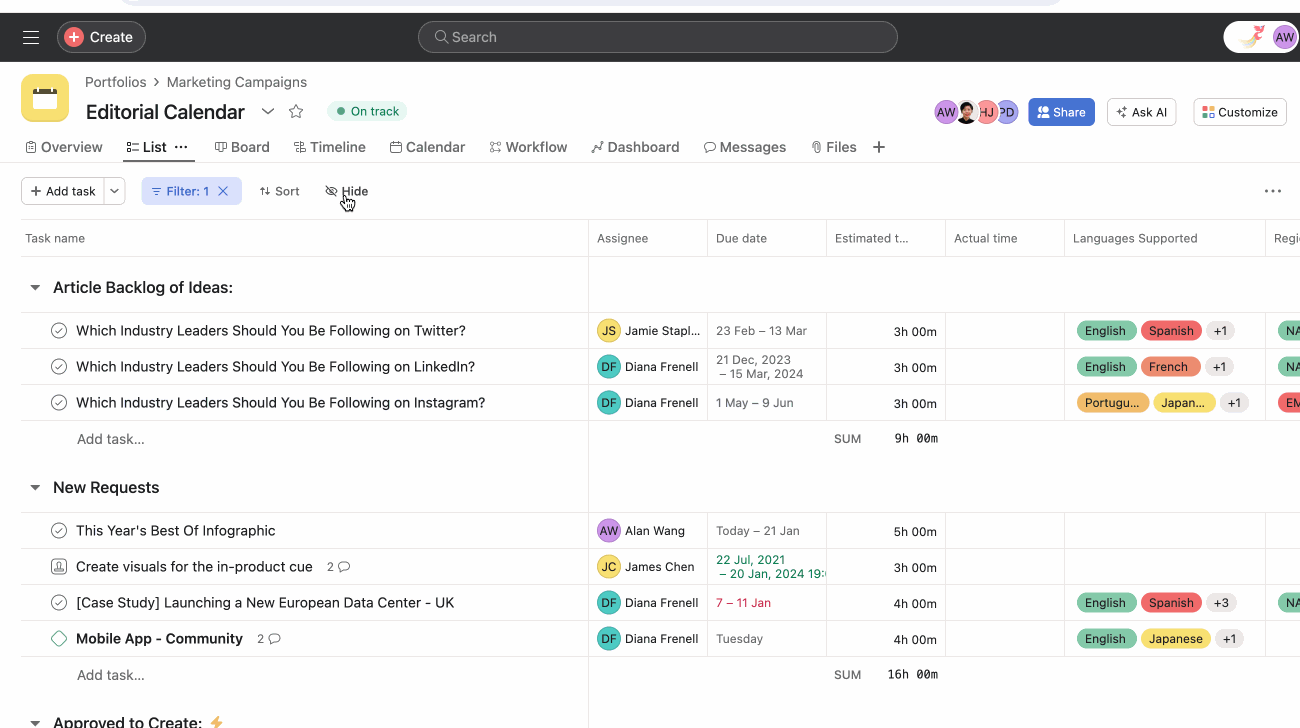Open the Dashboard tab
1300x728 pixels.
point(635,147)
